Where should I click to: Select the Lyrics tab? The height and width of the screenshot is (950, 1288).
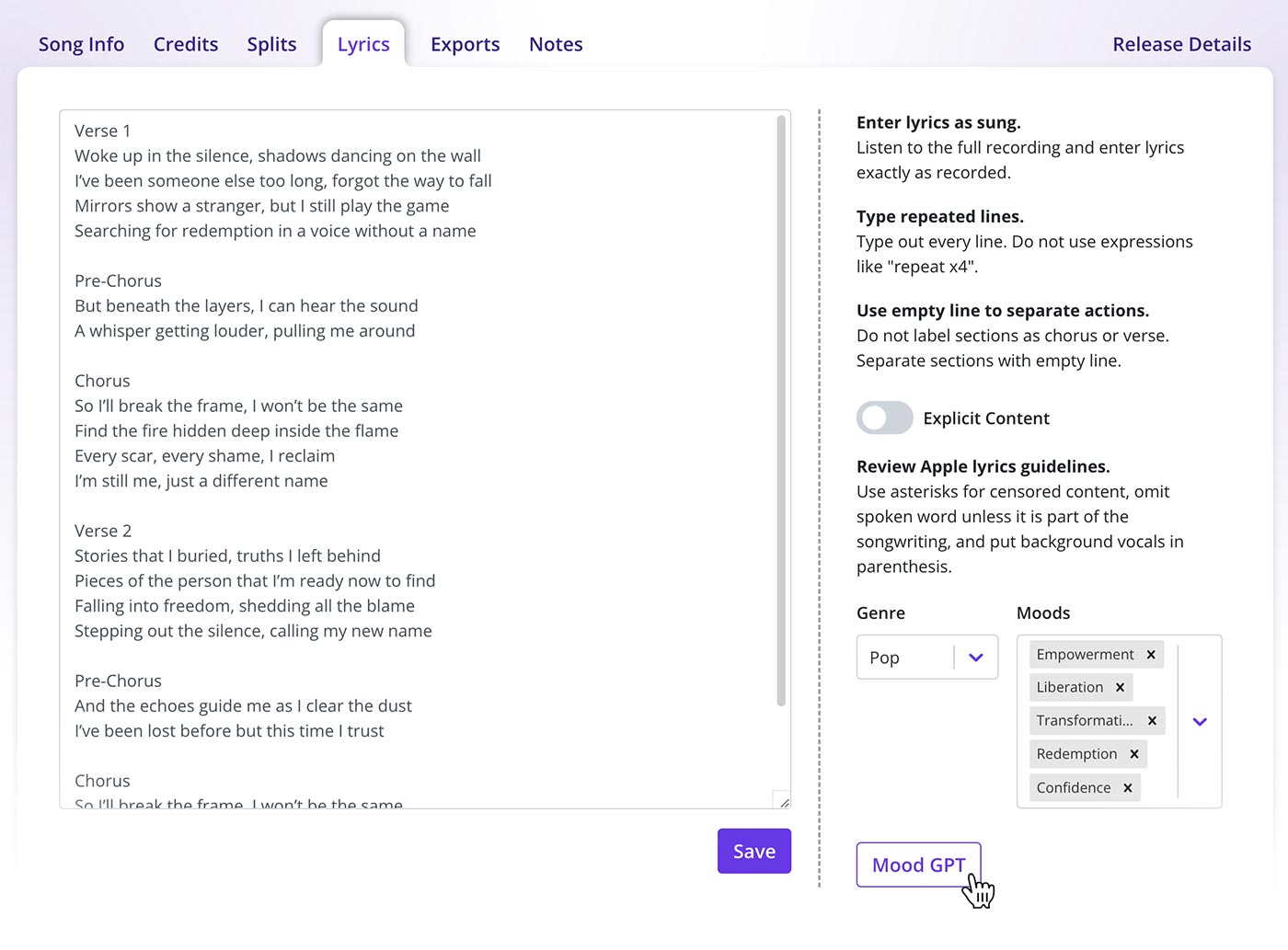363,44
